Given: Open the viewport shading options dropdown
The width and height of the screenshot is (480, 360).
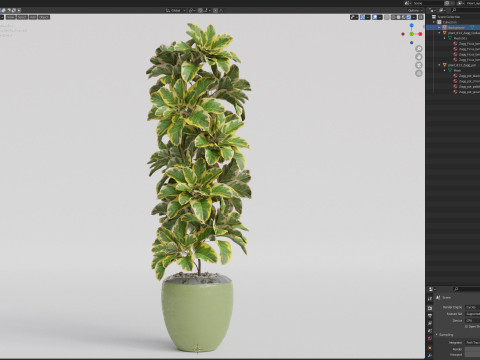Looking at the screenshot, I should coord(414,17).
